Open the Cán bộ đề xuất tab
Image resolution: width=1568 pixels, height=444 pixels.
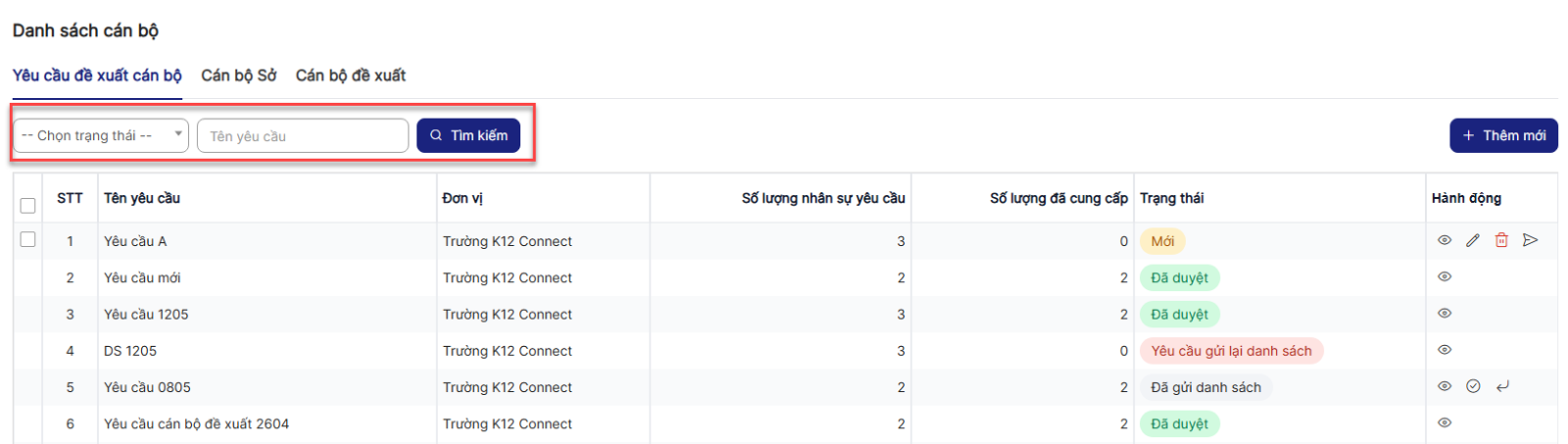tap(350, 75)
